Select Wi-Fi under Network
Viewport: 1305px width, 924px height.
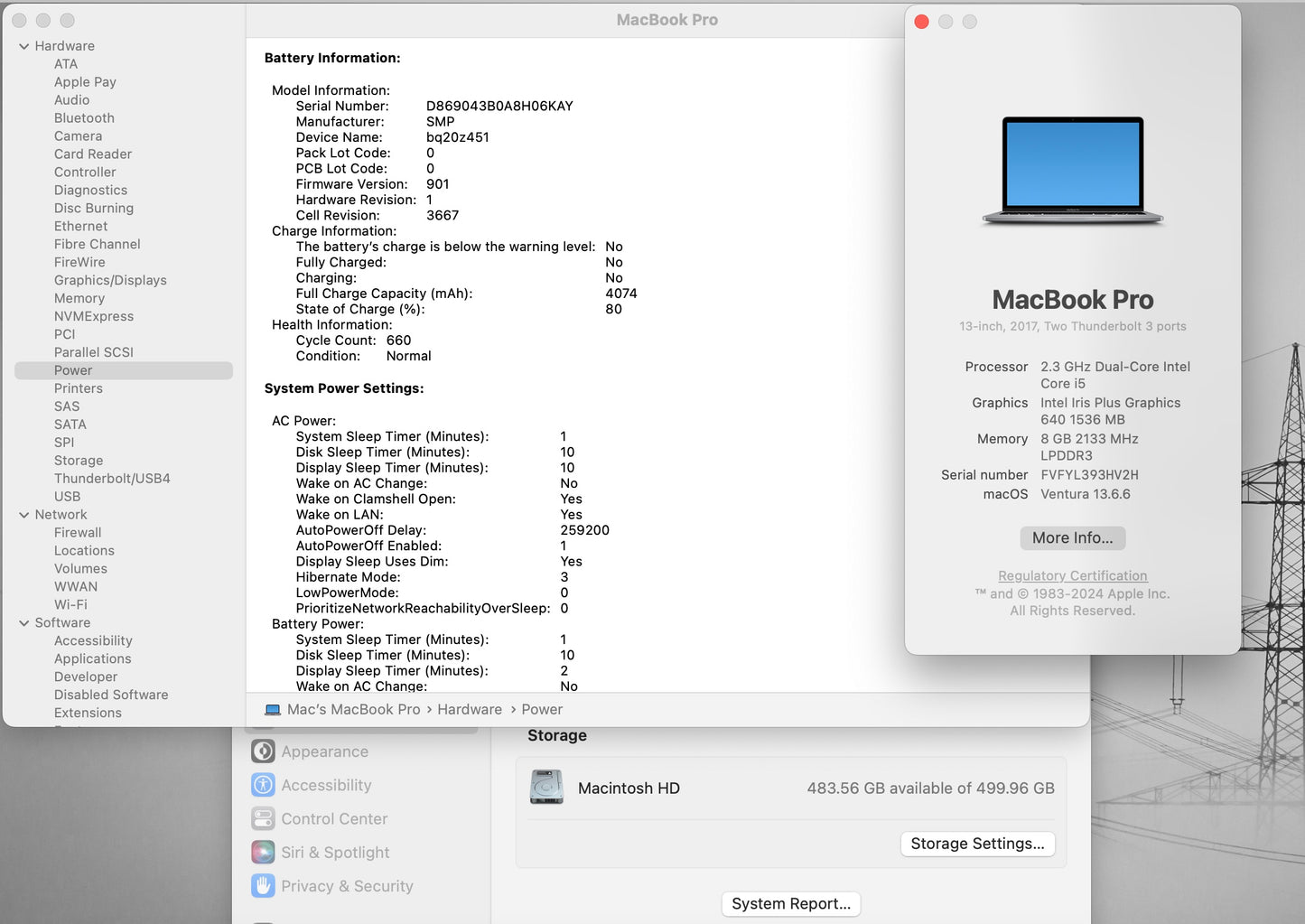(x=70, y=604)
